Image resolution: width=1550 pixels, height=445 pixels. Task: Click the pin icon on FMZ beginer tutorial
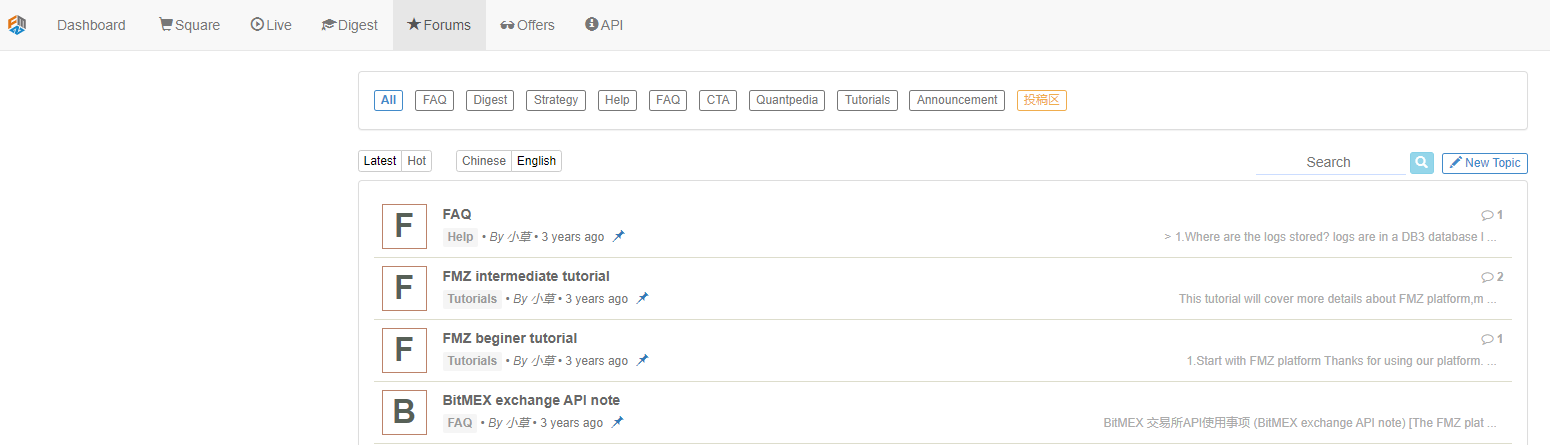643,361
